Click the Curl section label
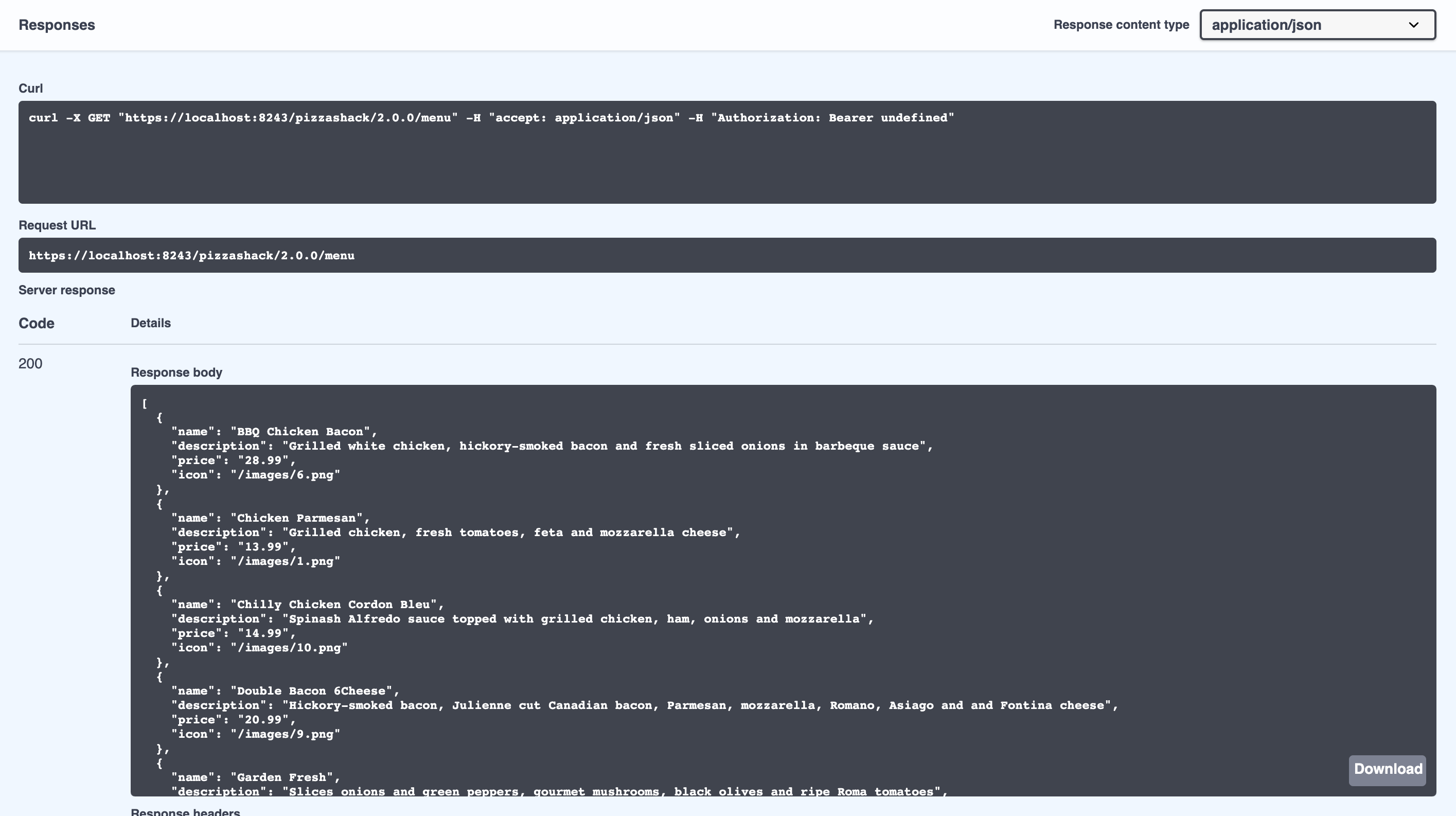The image size is (1456, 816). coord(31,88)
